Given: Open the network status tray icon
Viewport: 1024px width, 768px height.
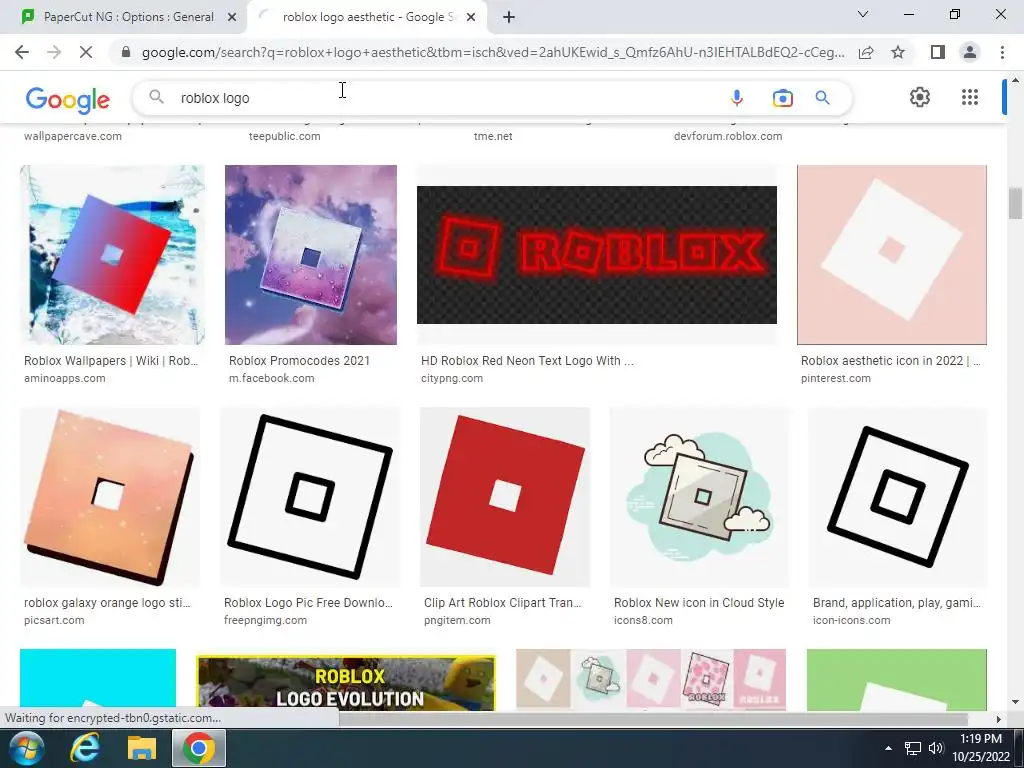Looking at the screenshot, I should (x=912, y=748).
